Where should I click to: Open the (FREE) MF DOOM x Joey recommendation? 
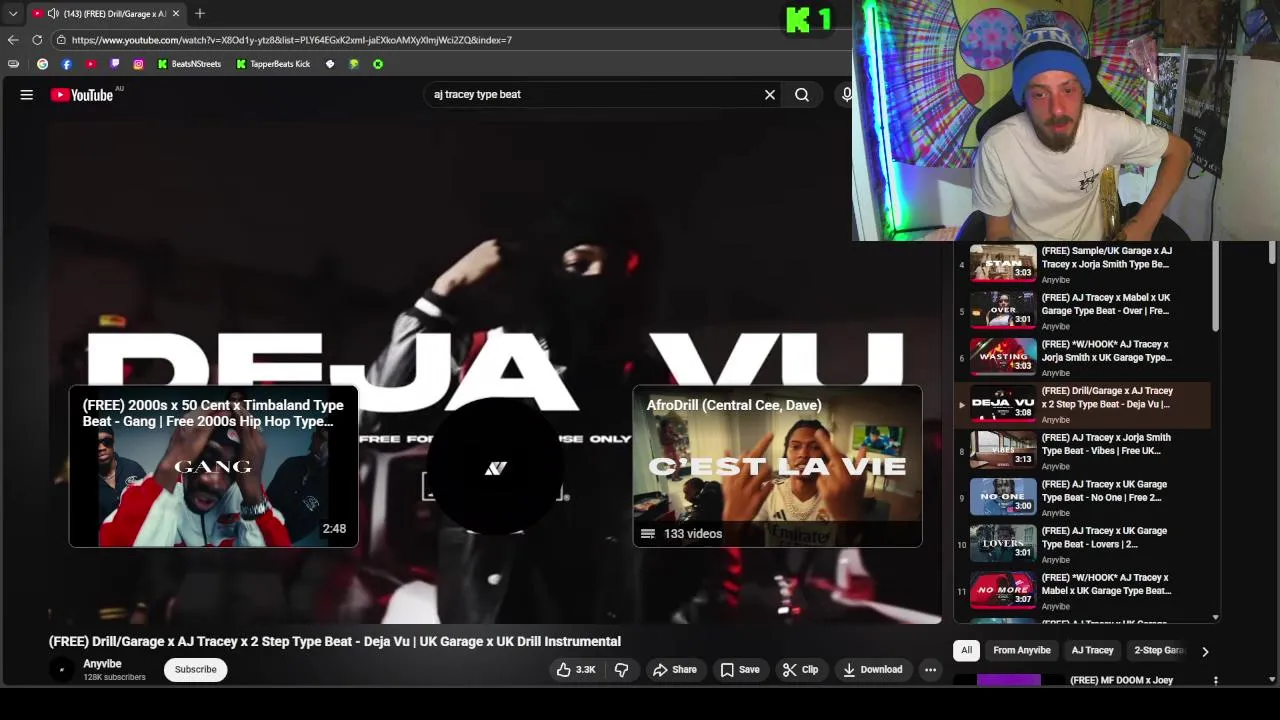tap(1121, 681)
